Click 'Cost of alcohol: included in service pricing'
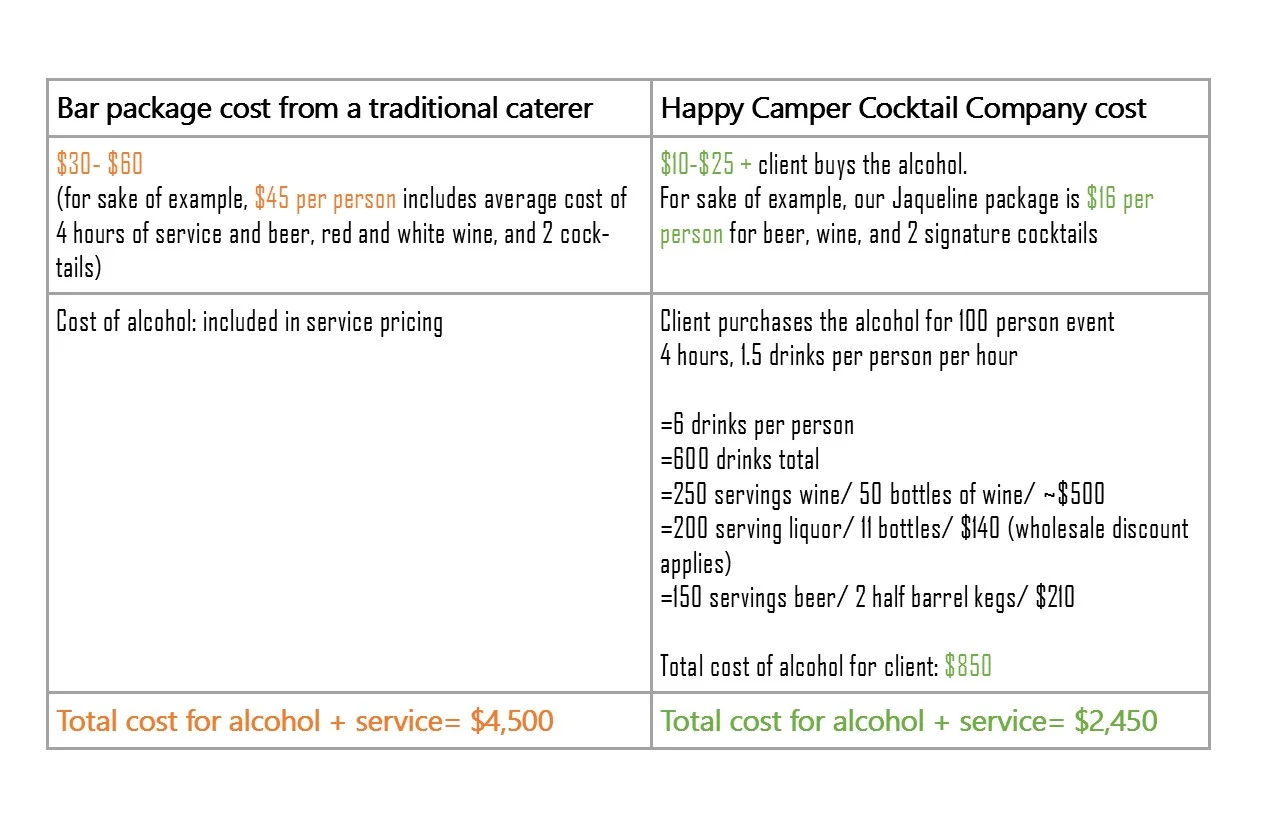The width and height of the screenshot is (1275, 825). click(x=250, y=322)
